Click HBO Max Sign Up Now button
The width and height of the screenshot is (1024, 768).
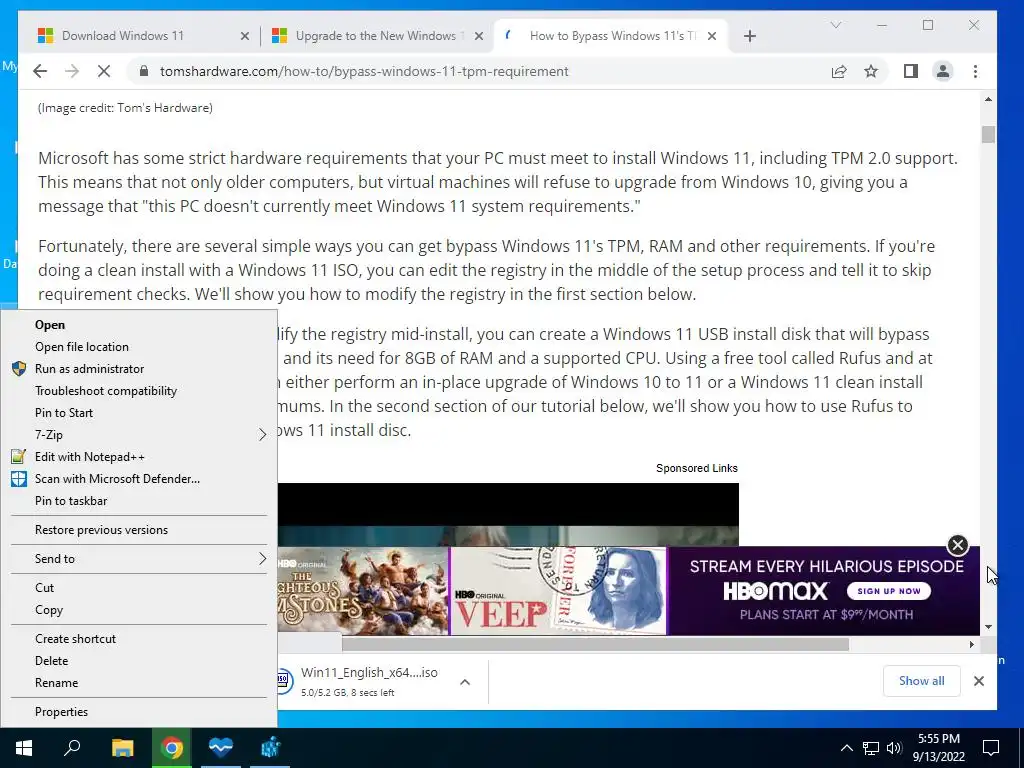[889, 591]
